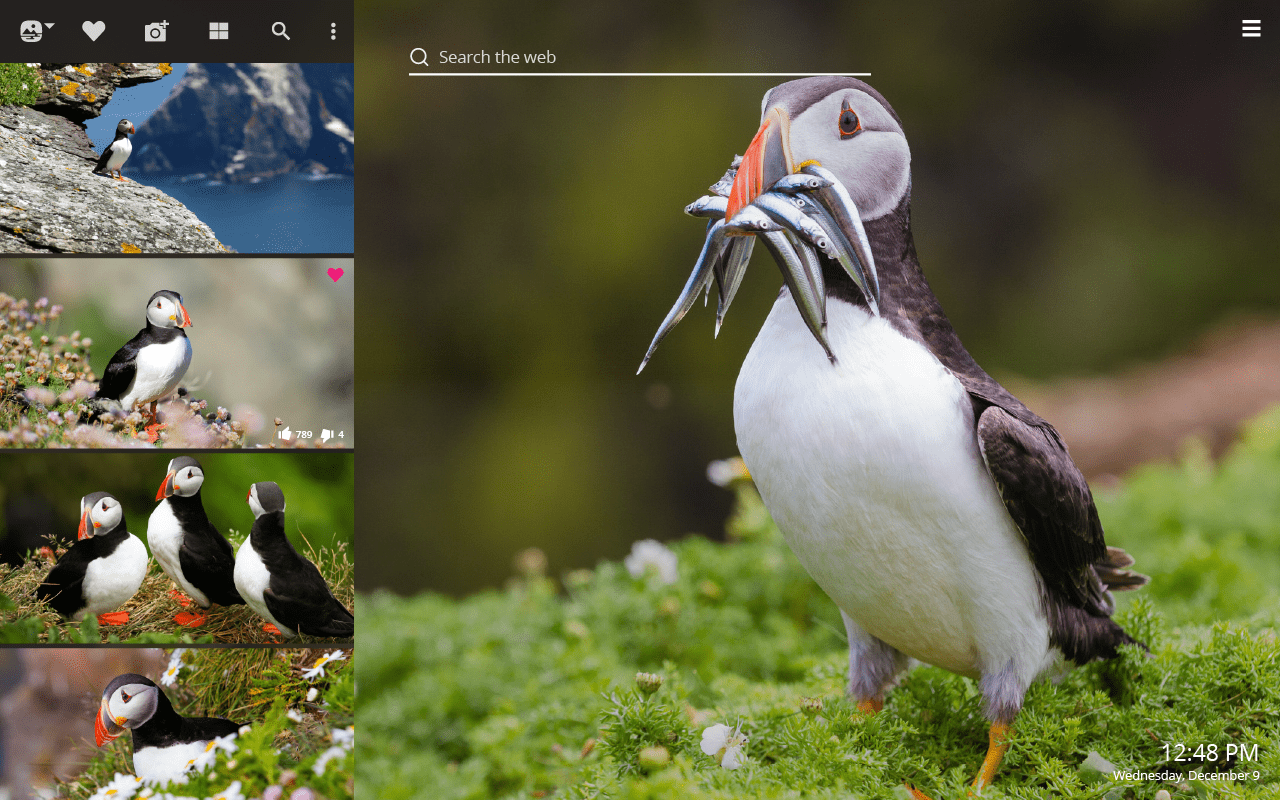This screenshot has height=800, width=1280.
Task: View the three-puffins thumbnail in the sidebar
Action: point(176,548)
